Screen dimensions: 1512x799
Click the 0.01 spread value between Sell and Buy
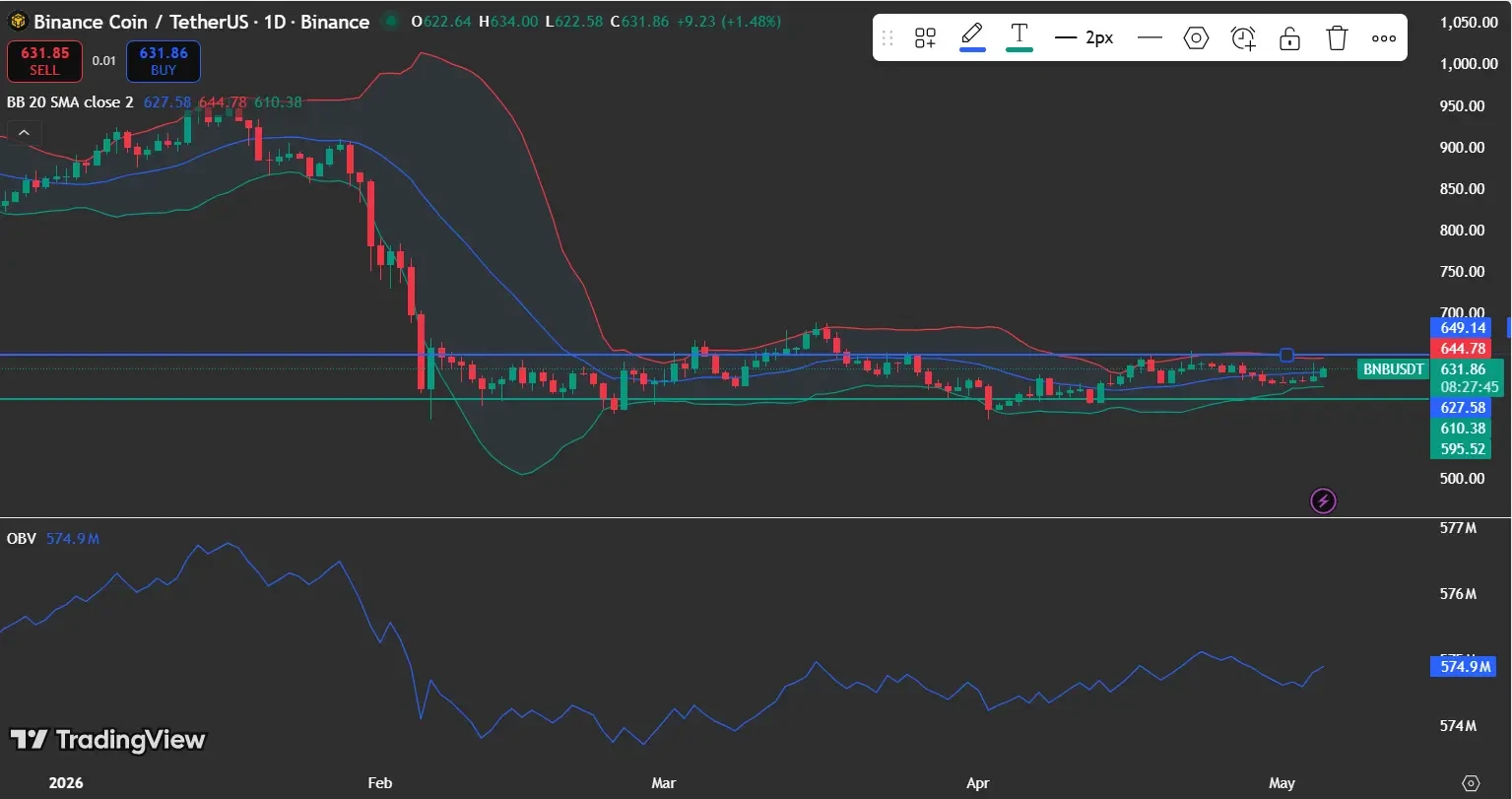pos(103,61)
